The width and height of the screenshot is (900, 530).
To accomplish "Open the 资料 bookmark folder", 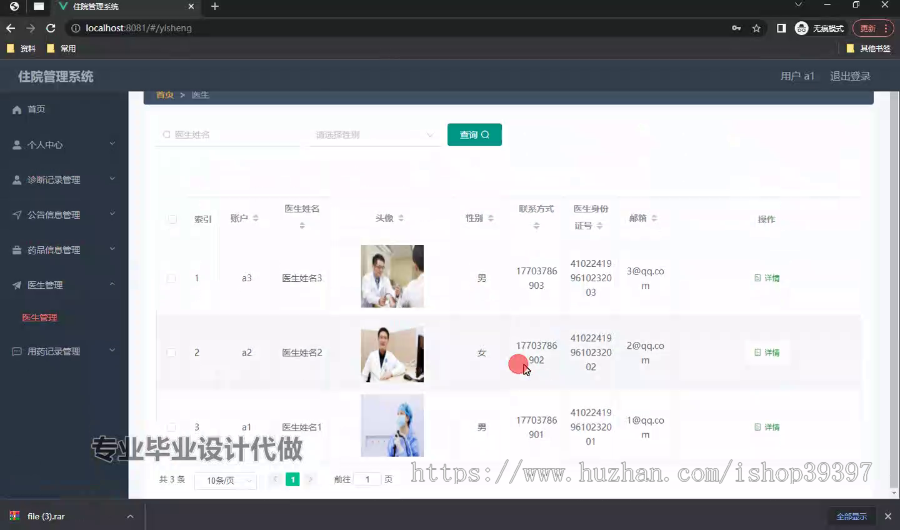I will 21,49.
